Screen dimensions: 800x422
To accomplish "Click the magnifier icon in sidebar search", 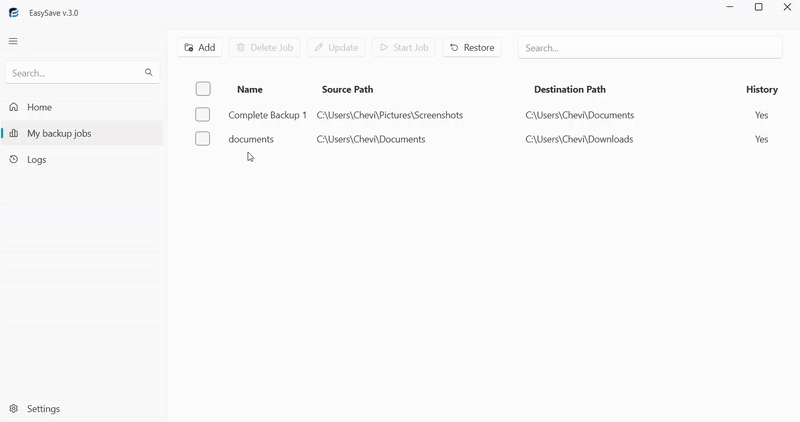I will pyautogui.click(x=148, y=72).
